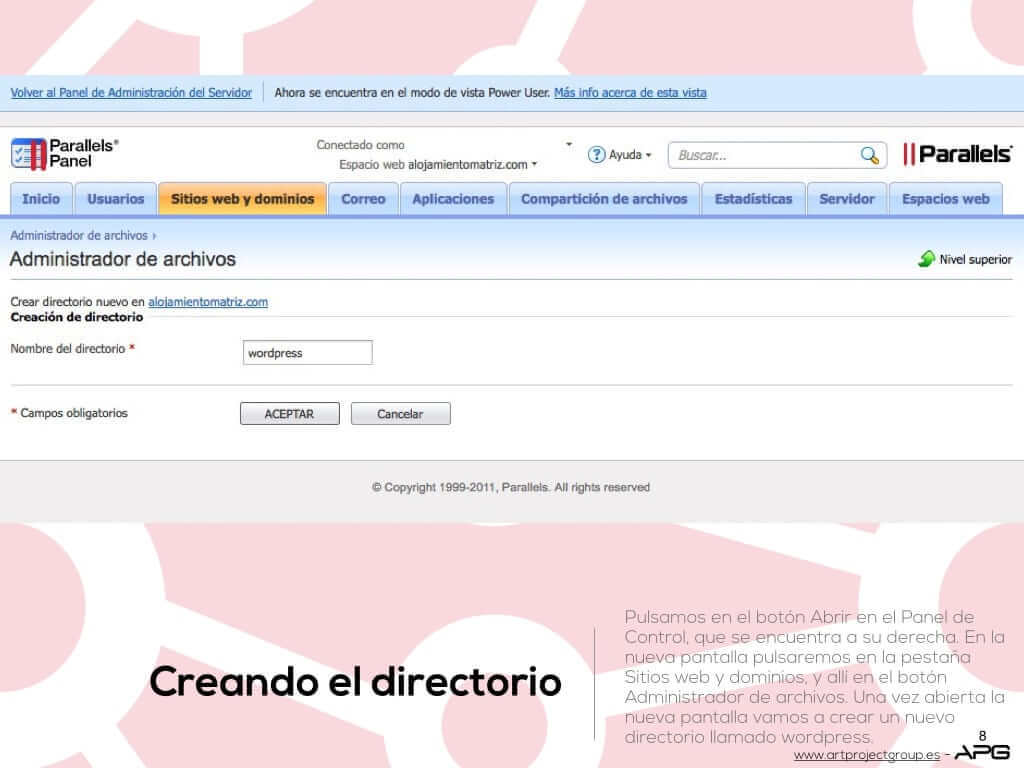
Task: Click the search magnifier icon
Action: [869, 155]
